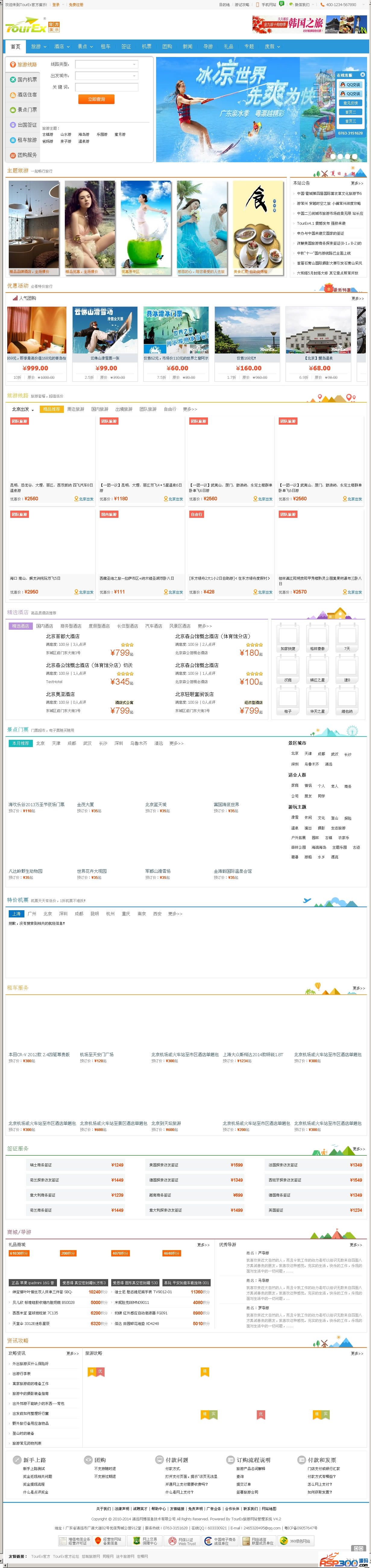
Task: Open the 食 food theme thumbnail
Action: 259,228
